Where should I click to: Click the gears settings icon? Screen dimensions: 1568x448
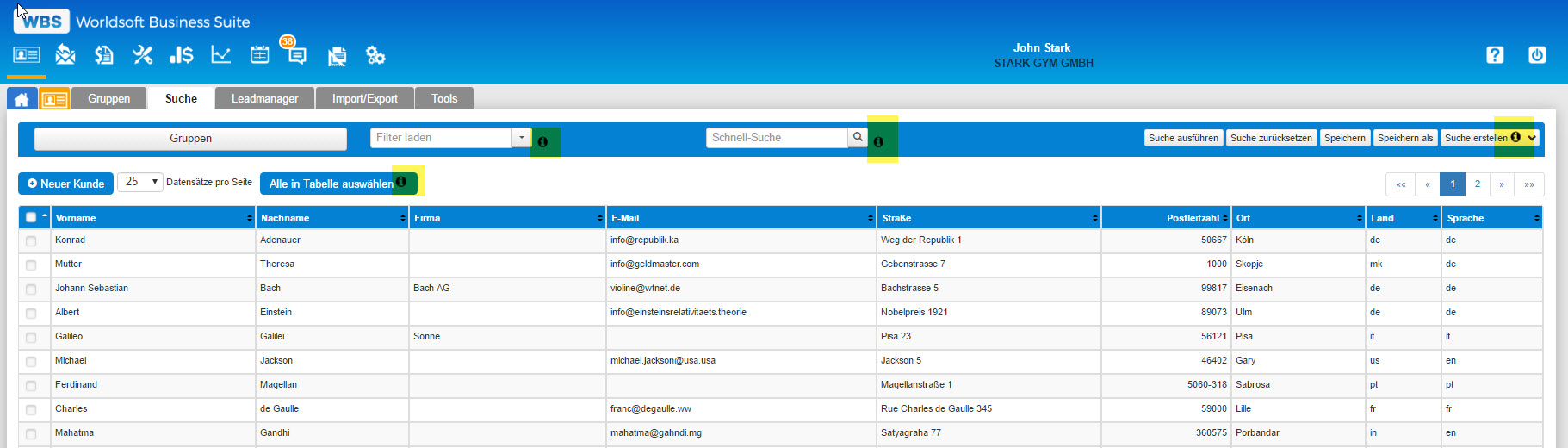pyautogui.click(x=375, y=55)
